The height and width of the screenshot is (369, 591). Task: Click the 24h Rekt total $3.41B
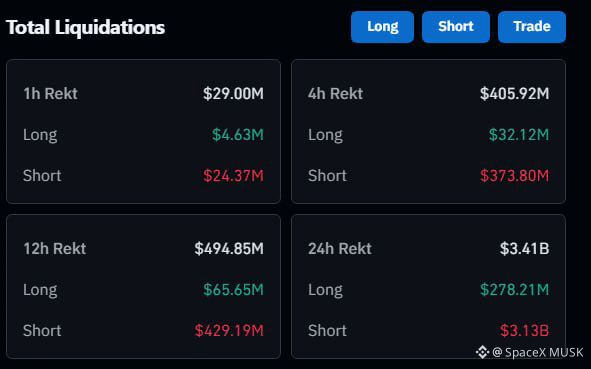[x=525, y=248]
